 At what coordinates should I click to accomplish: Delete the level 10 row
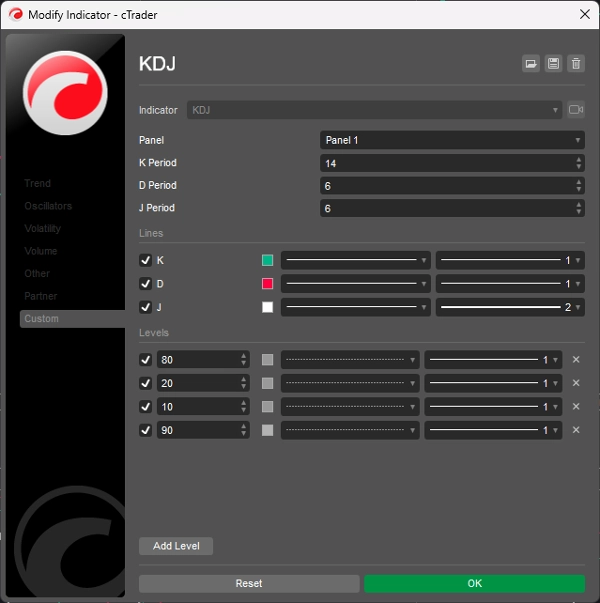tap(575, 407)
